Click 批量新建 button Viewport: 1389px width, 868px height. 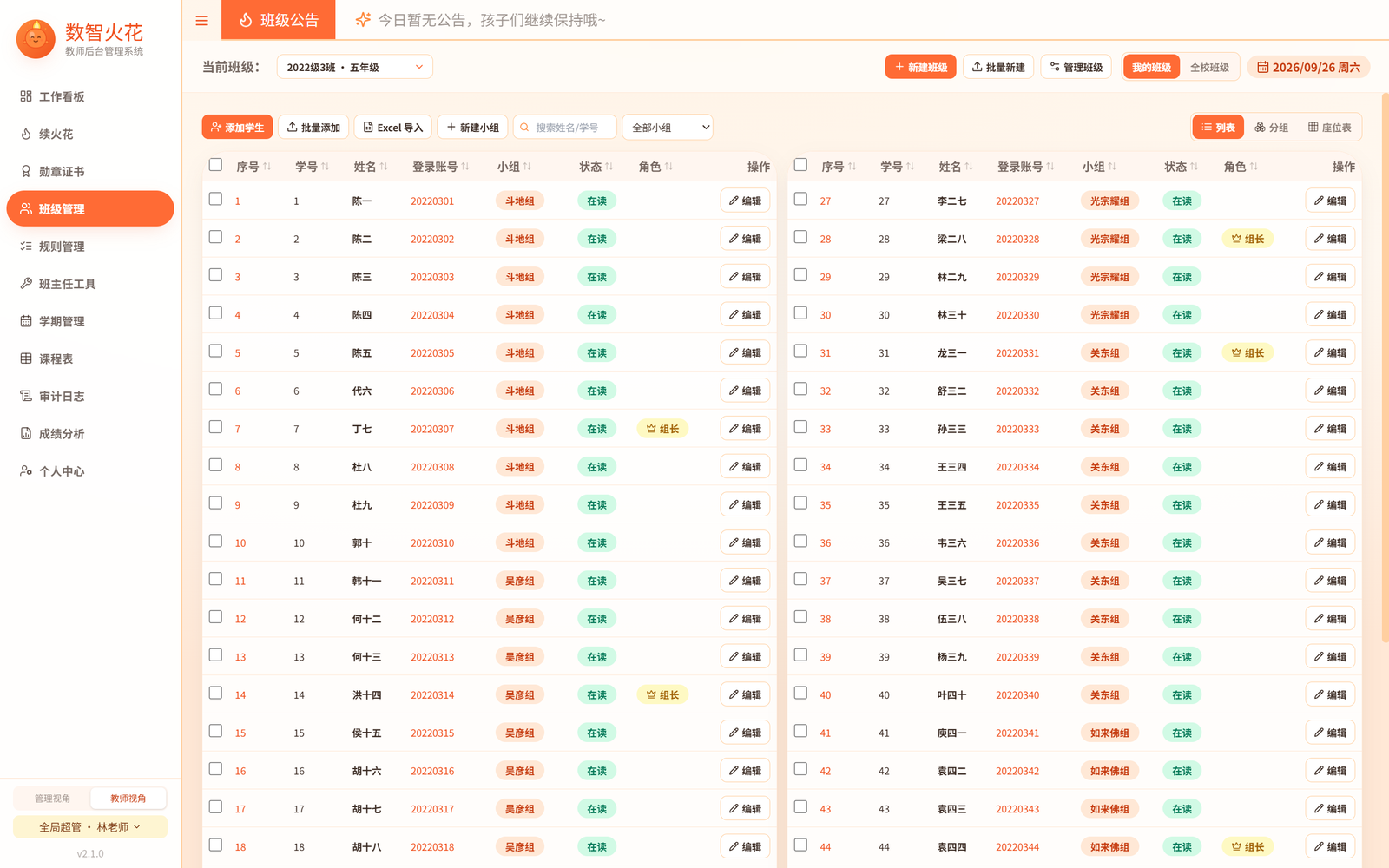[x=998, y=67]
